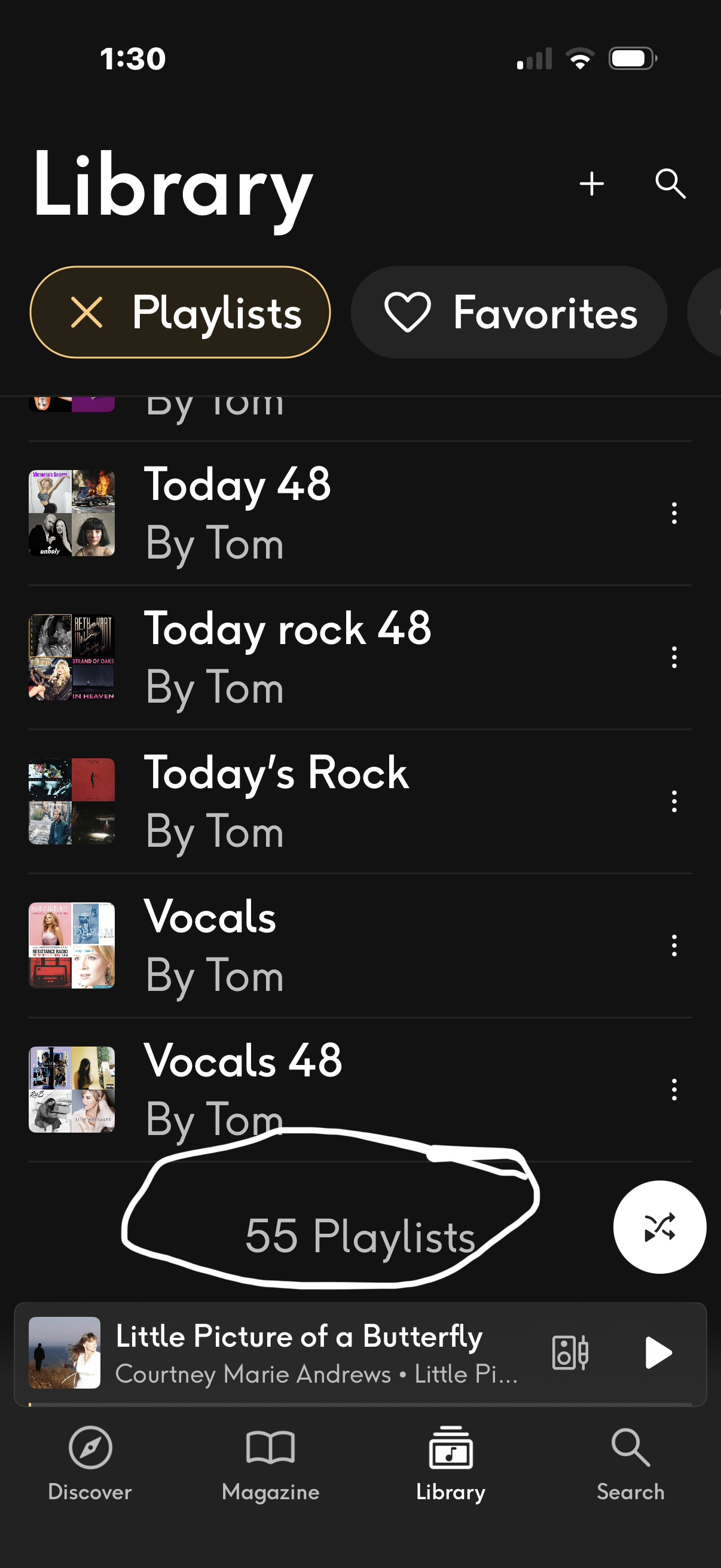Open options menu for Today 48
Screen dimensions: 721x1568
(674, 513)
